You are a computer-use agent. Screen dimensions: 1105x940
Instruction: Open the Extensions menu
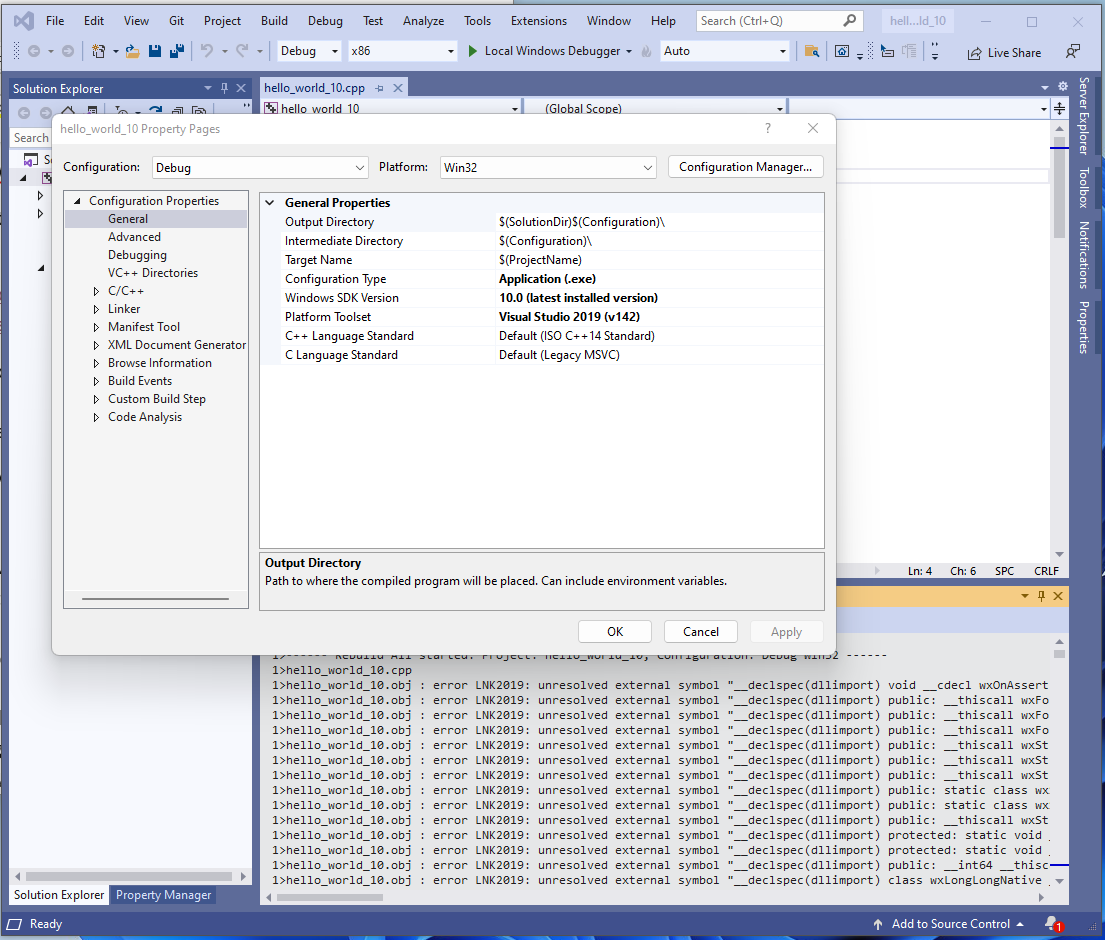point(538,20)
